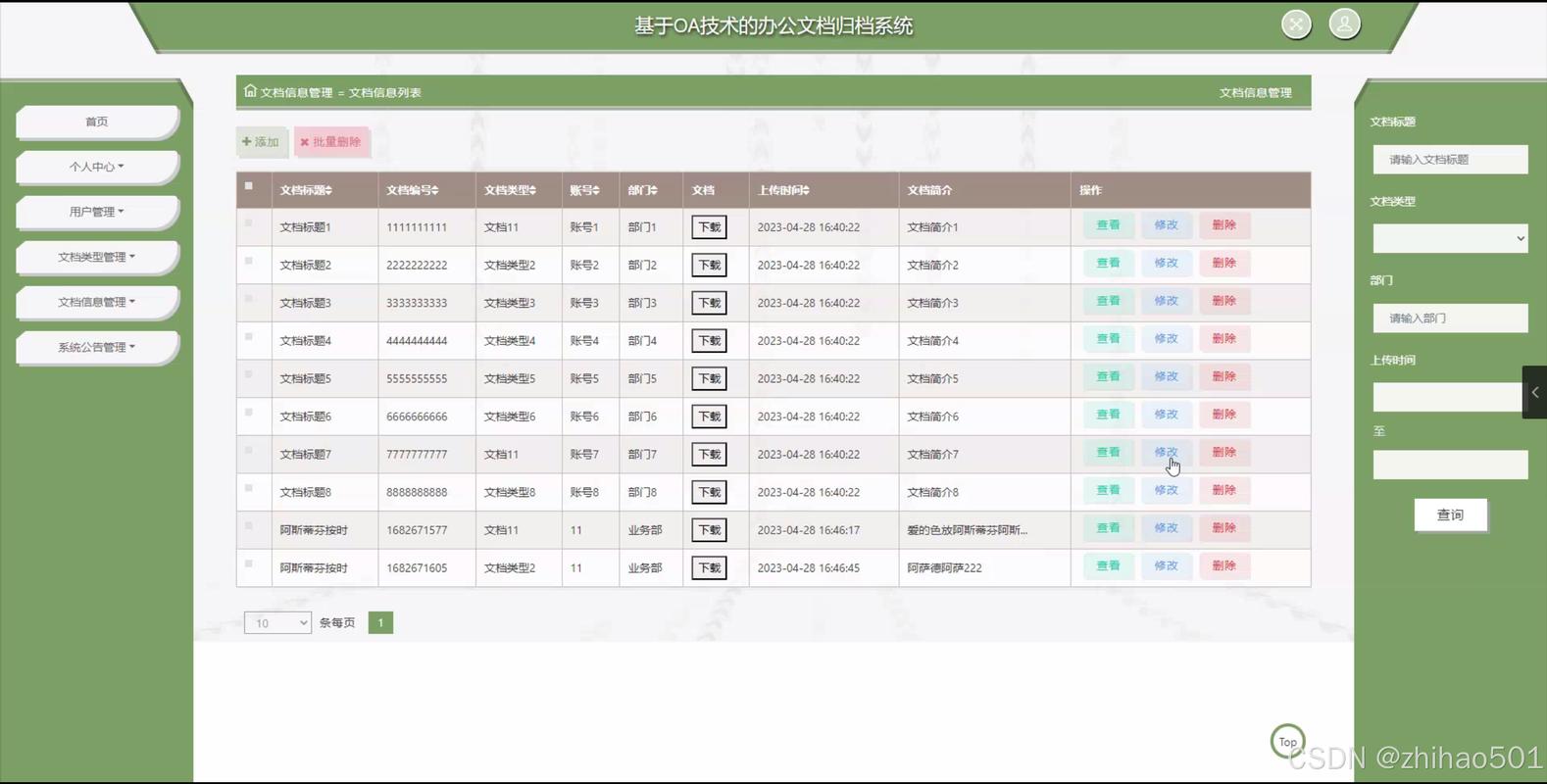Click the 添加 button to add document

tap(261, 142)
